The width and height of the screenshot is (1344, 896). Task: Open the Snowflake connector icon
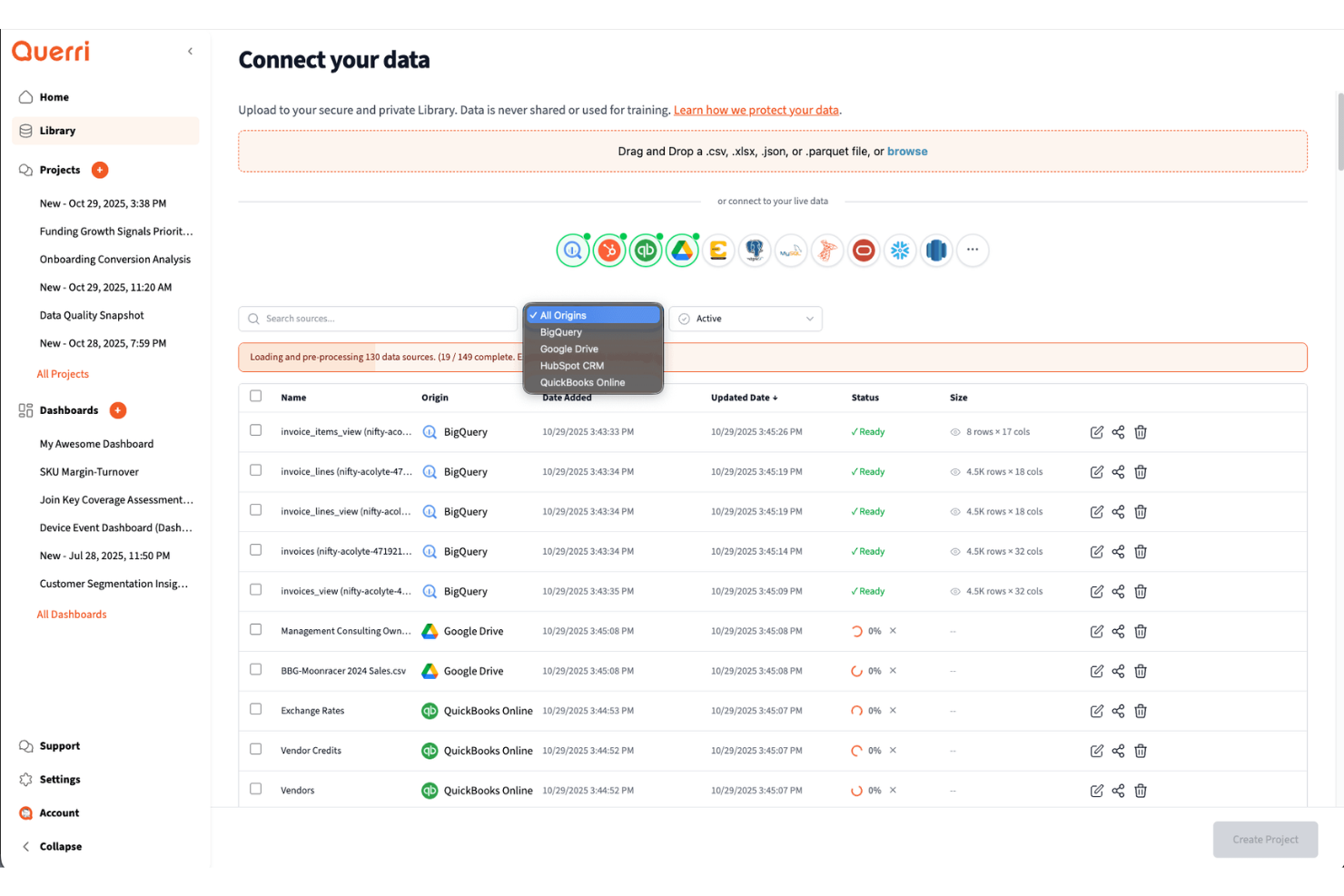(900, 250)
